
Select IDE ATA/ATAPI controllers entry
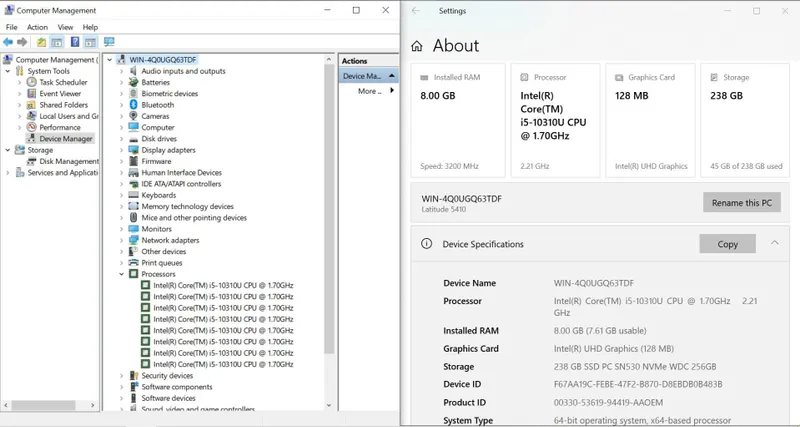[181, 184]
